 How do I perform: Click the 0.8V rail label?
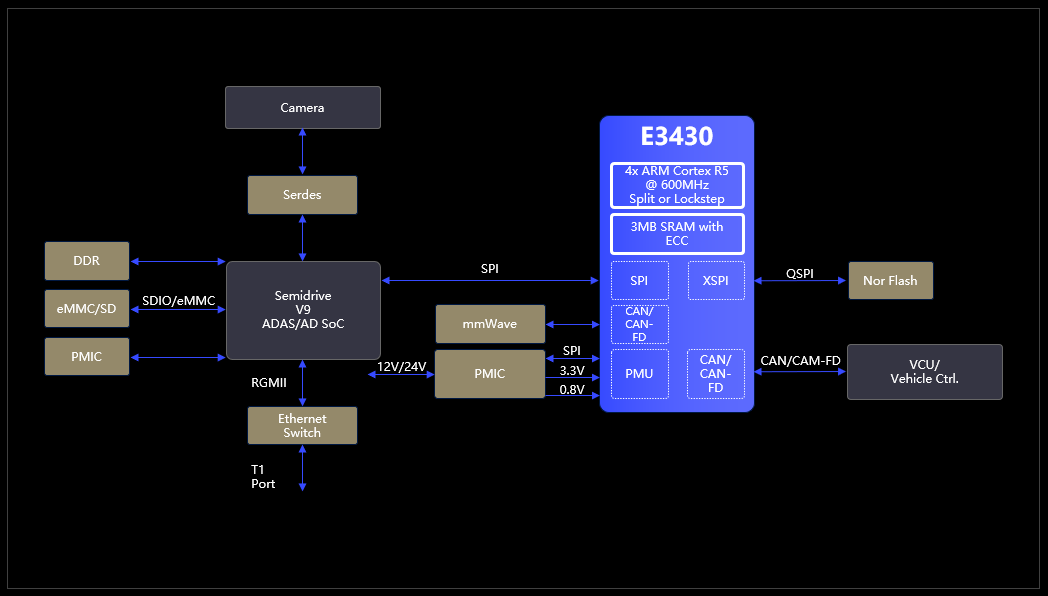point(572,390)
